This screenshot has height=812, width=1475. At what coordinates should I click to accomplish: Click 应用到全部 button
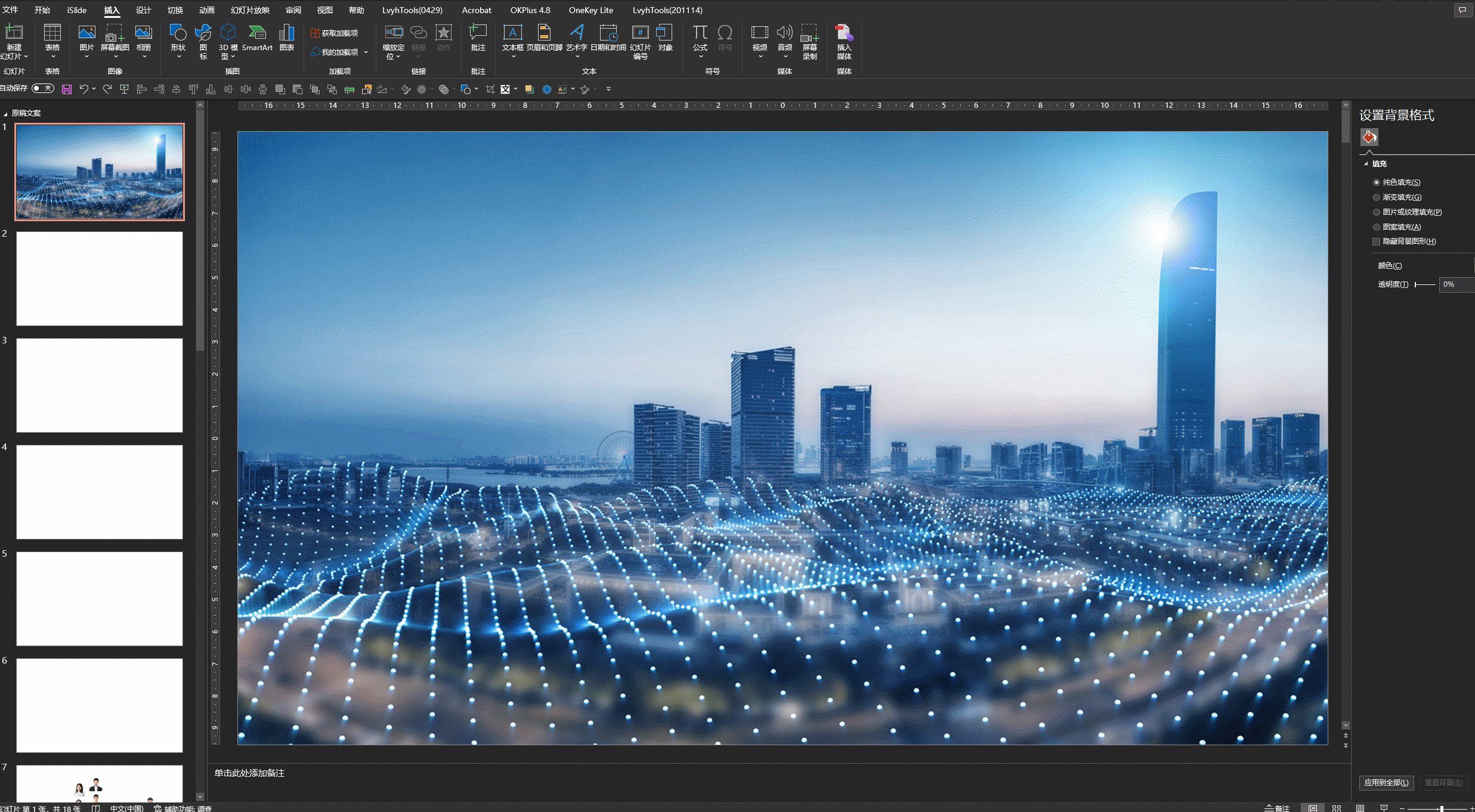[x=1386, y=782]
